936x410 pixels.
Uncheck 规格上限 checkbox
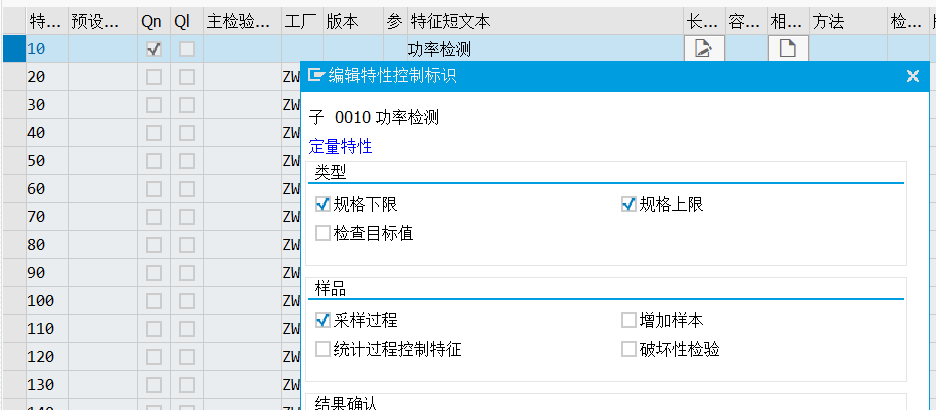point(629,205)
